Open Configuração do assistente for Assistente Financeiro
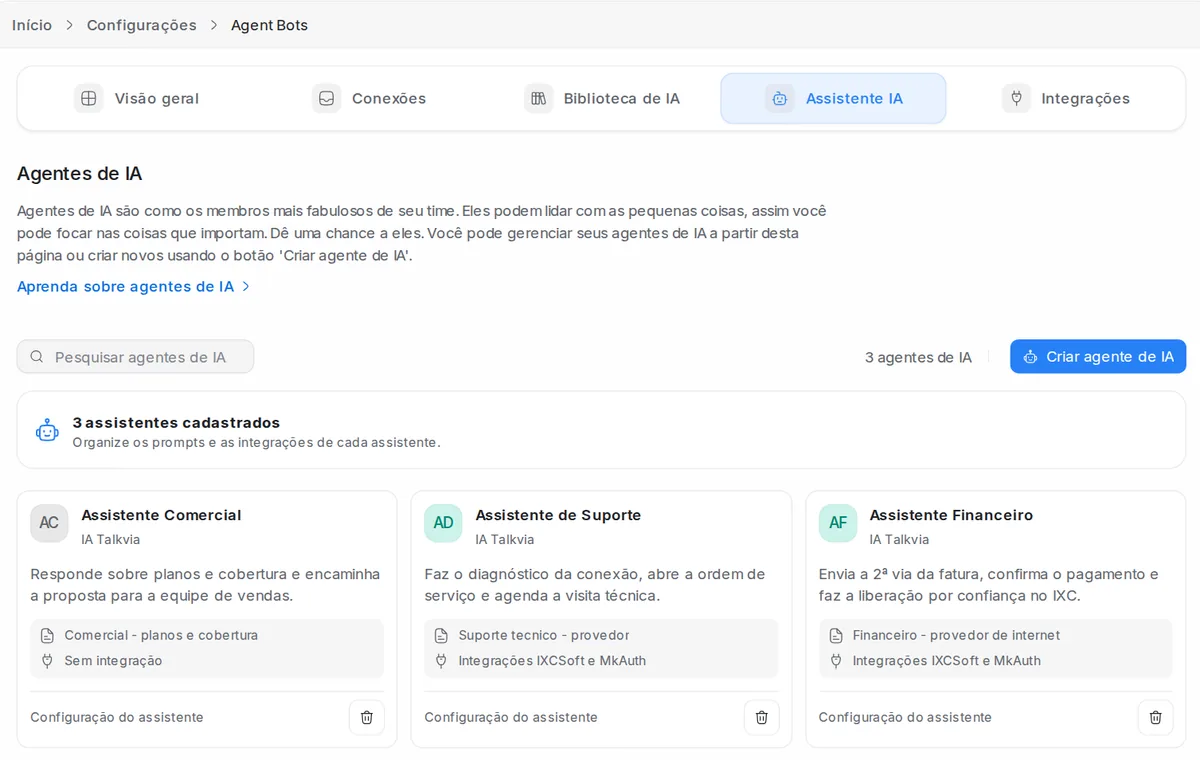Viewport: 1200px width, 760px height. click(x=905, y=717)
